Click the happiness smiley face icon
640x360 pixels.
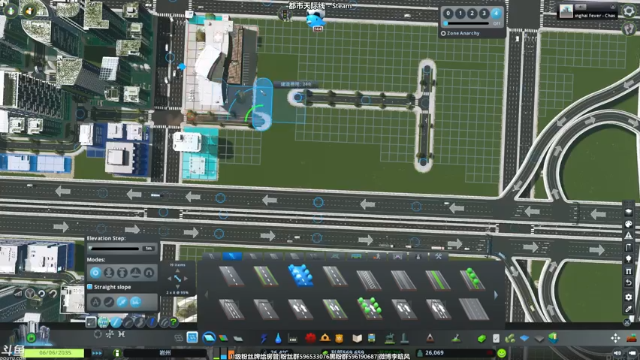coord(502,353)
